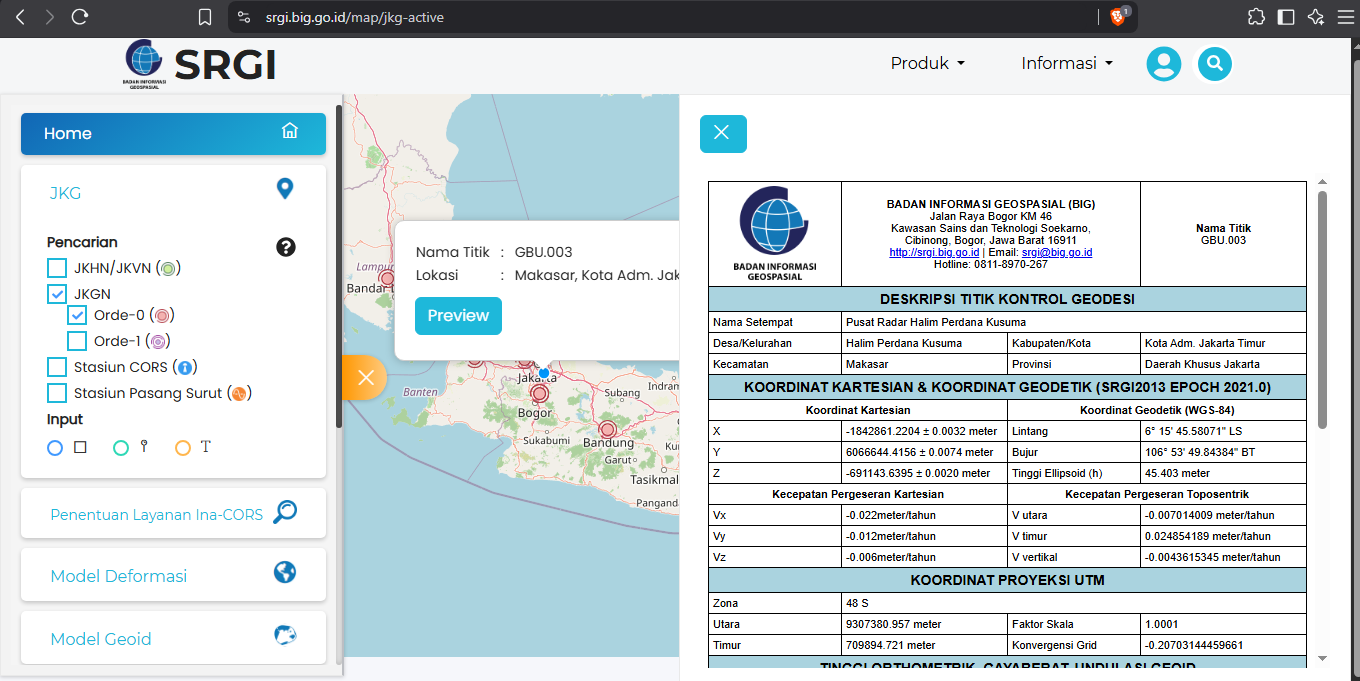This screenshot has height=681, width=1360.
Task: Collapse sidebar with orange X button
Action: (x=365, y=377)
